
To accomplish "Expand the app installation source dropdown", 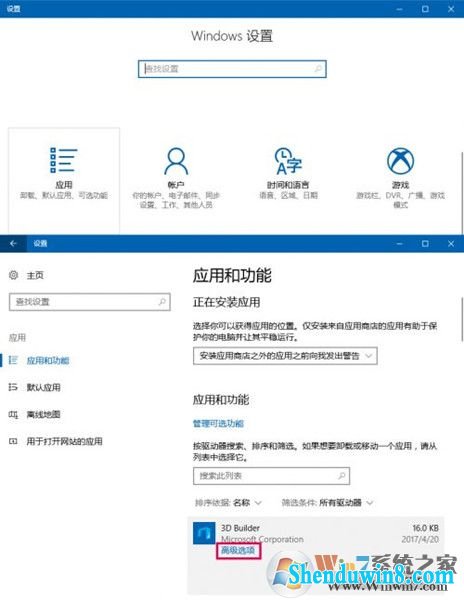I will click(x=285, y=356).
